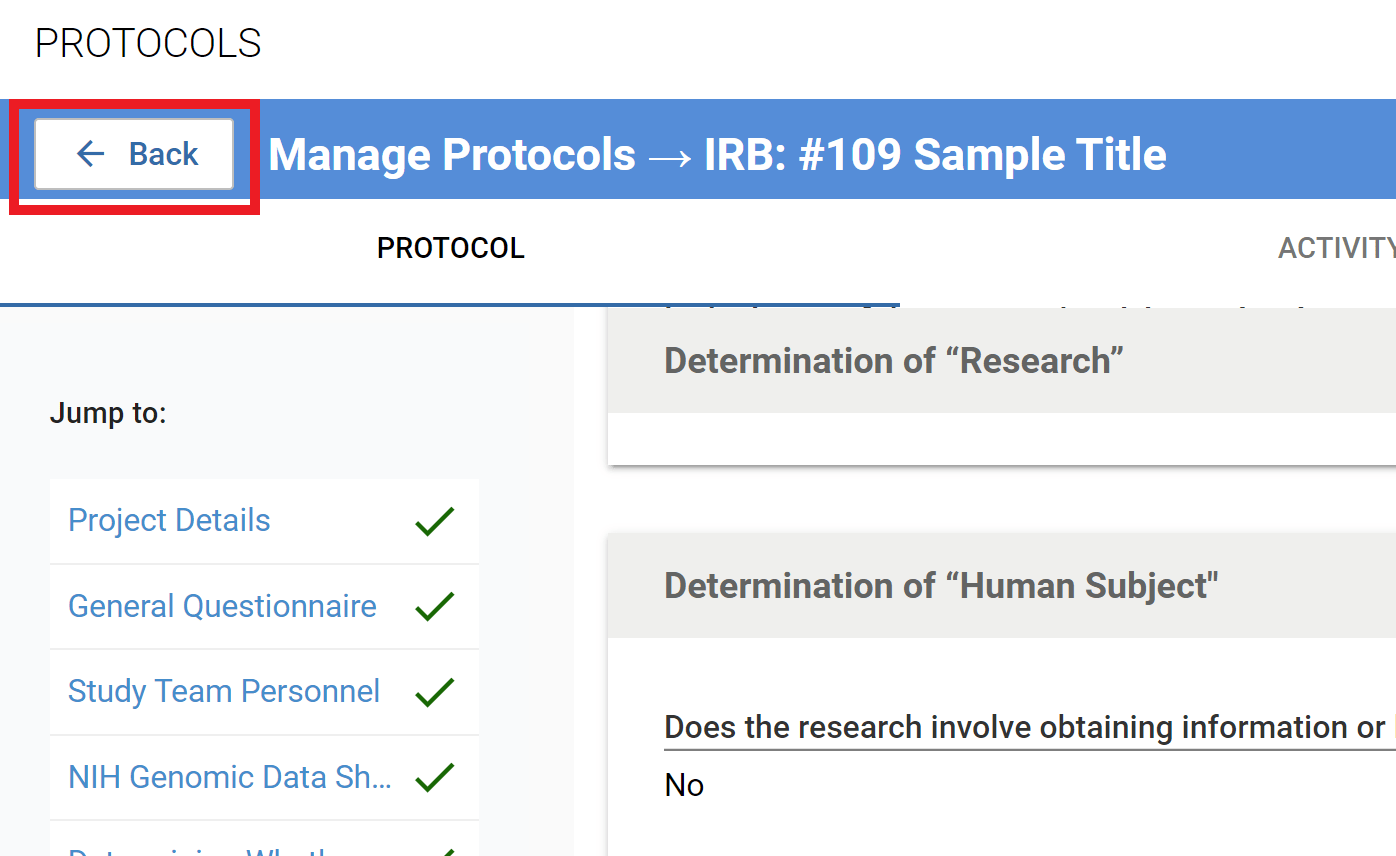This screenshot has height=856, width=1396.
Task: Click the General Questionnaire completion checkmark
Action: (434, 606)
